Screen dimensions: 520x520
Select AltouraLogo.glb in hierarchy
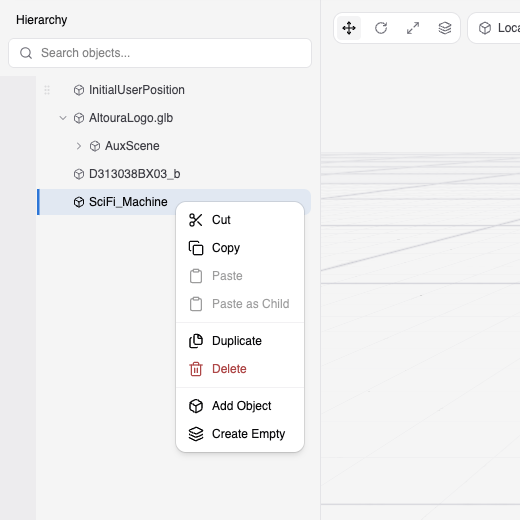tap(131, 118)
